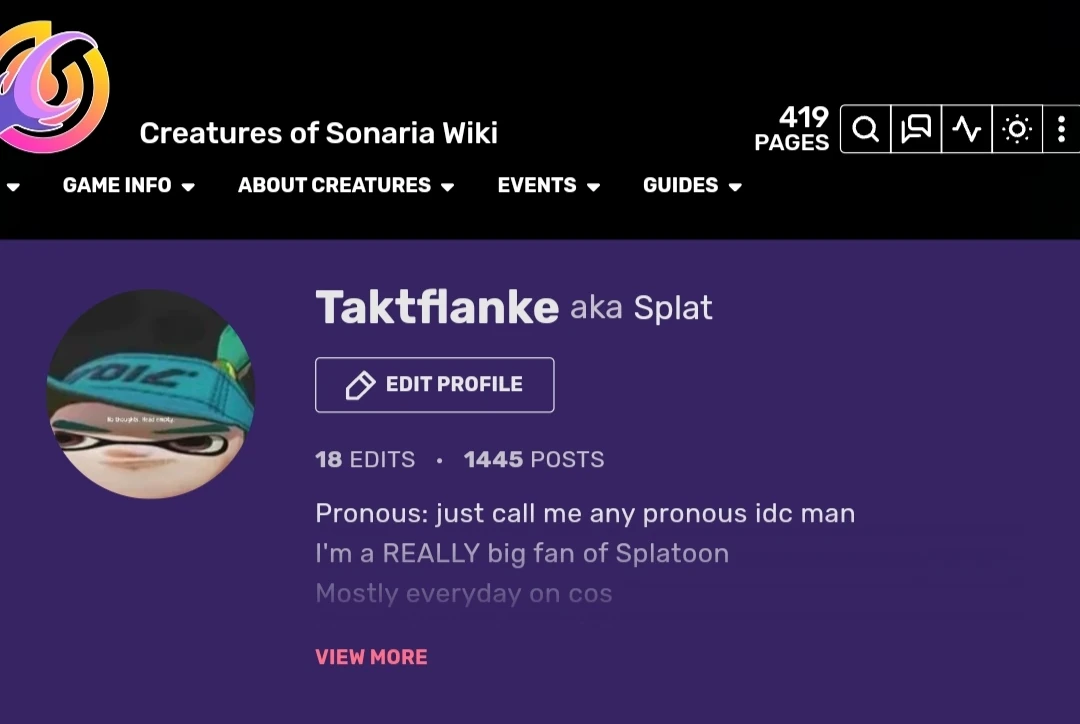This screenshot has width=1080, height=724.
Task: Open the 1445 Posts link
Action: click(x=534, y=460)
